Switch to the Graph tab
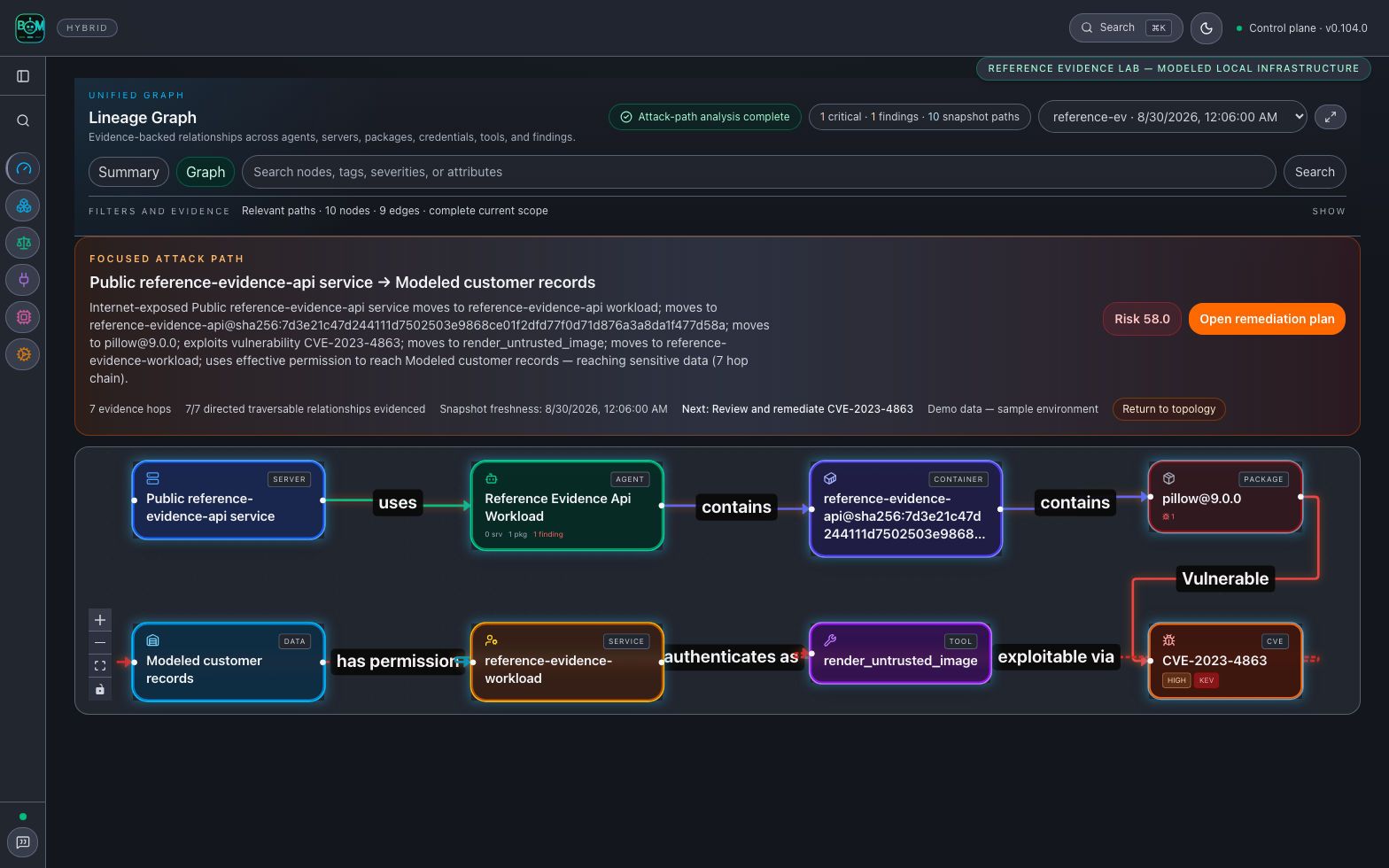Viewport: 1389px width, 868px height. pyautogui.click(x=206, y=172)
